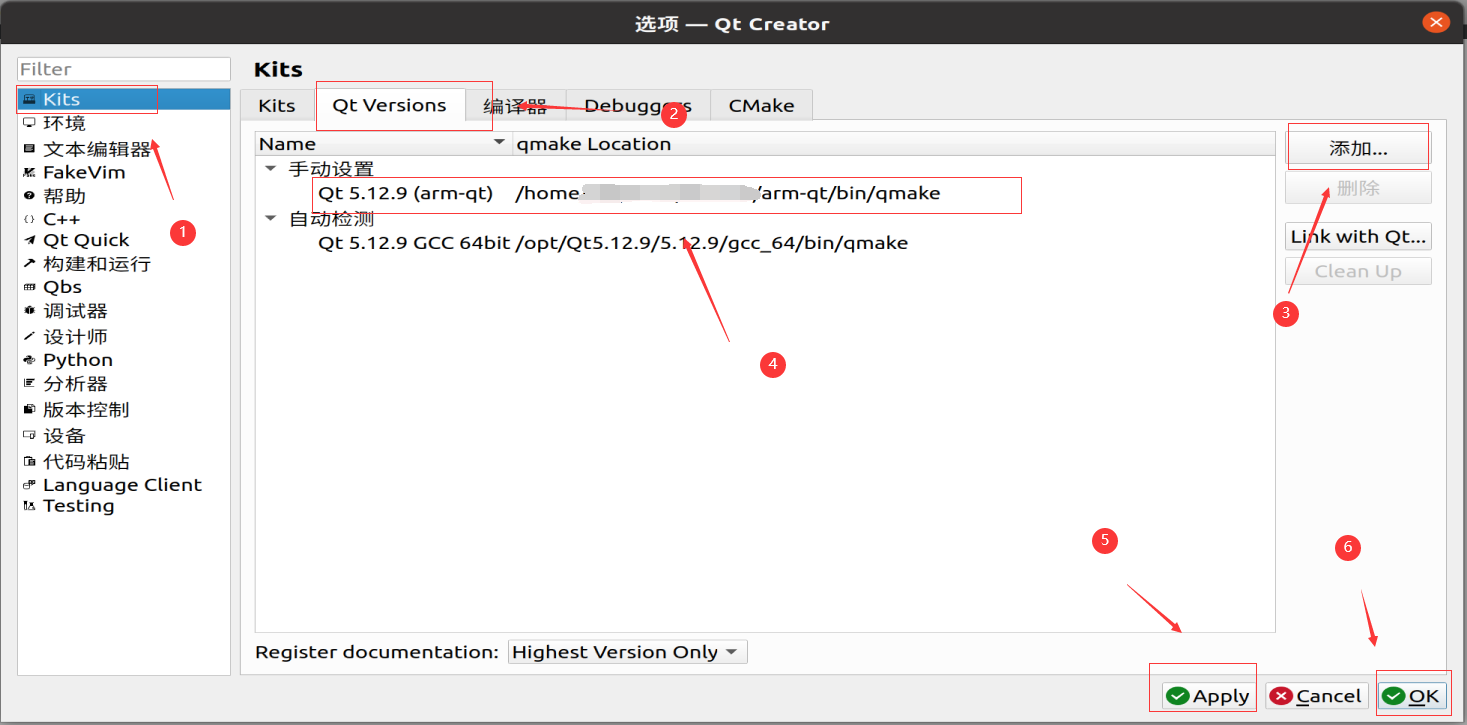1467x725 pixels.
Task: Select the Qt 5.12.9 (arm-qt) row
Action: click(765, 193)
